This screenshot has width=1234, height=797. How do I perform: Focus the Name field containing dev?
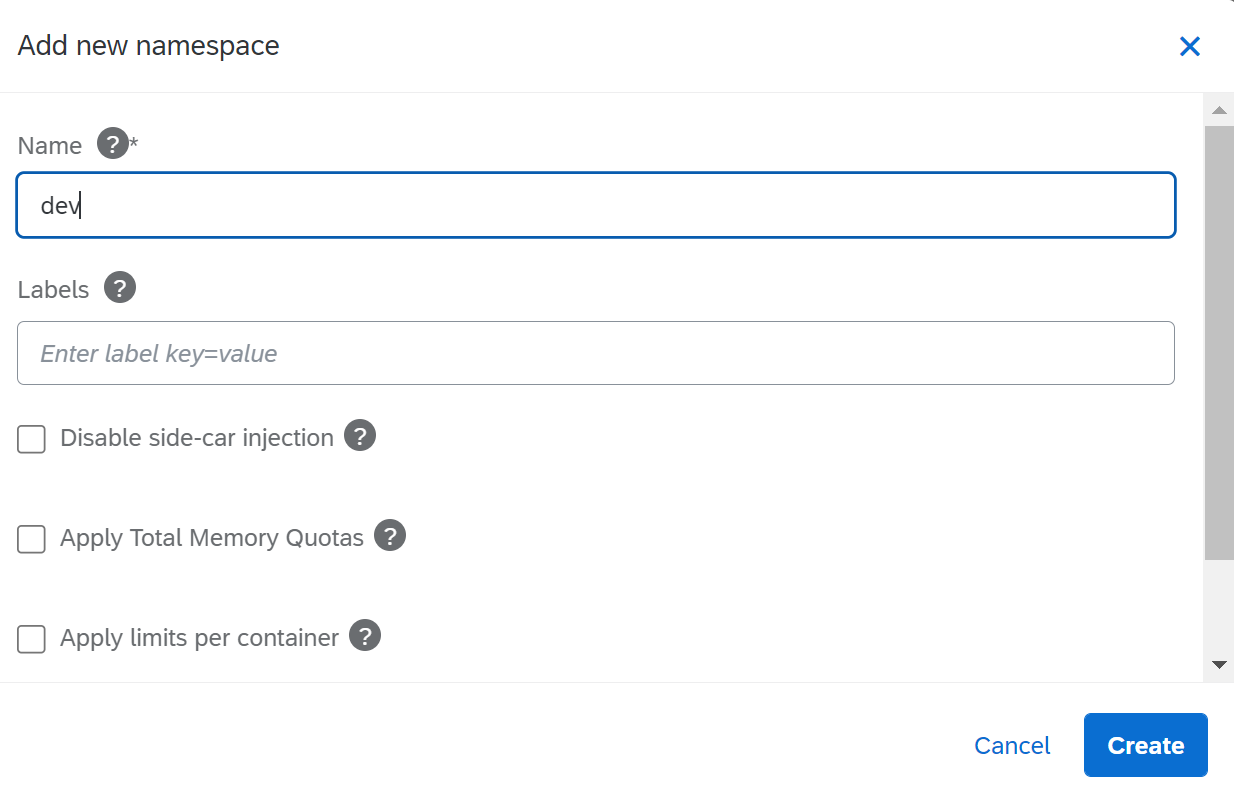[595, 206]
